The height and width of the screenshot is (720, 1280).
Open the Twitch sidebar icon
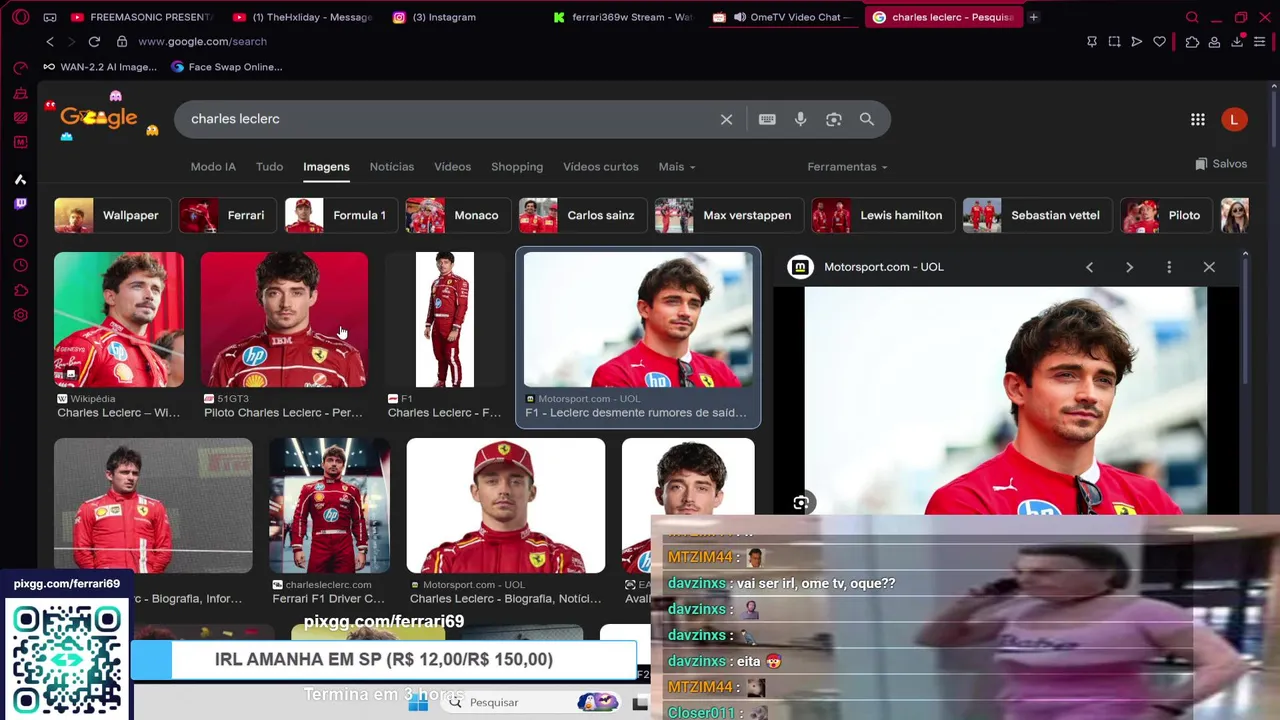point(20,204)
